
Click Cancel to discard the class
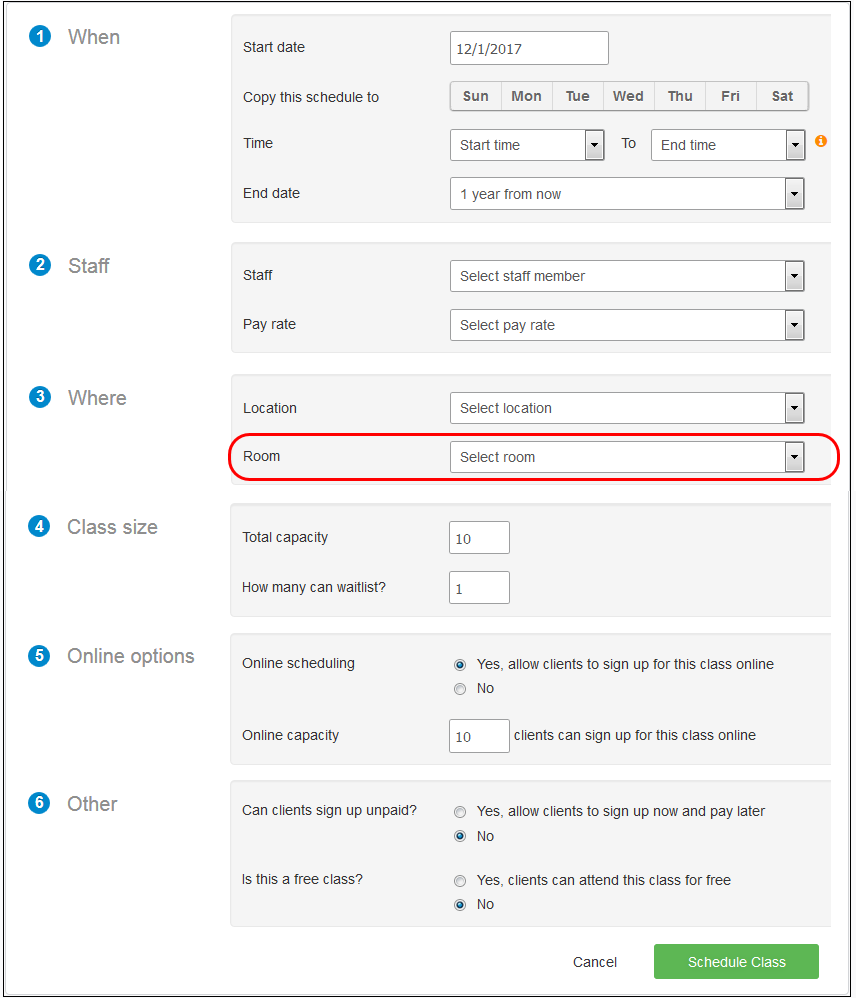[595, 961]
